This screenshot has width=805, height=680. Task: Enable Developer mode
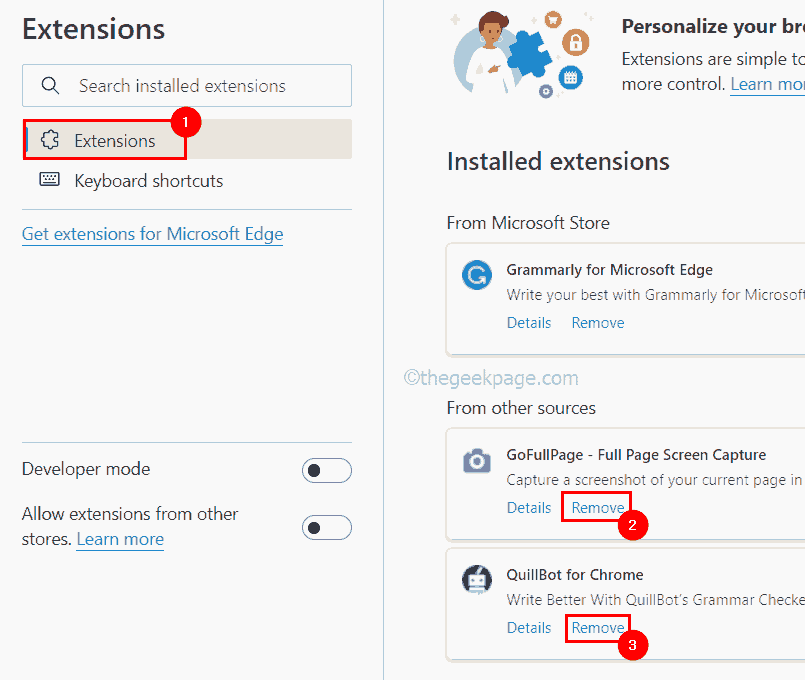click(327, 470)
